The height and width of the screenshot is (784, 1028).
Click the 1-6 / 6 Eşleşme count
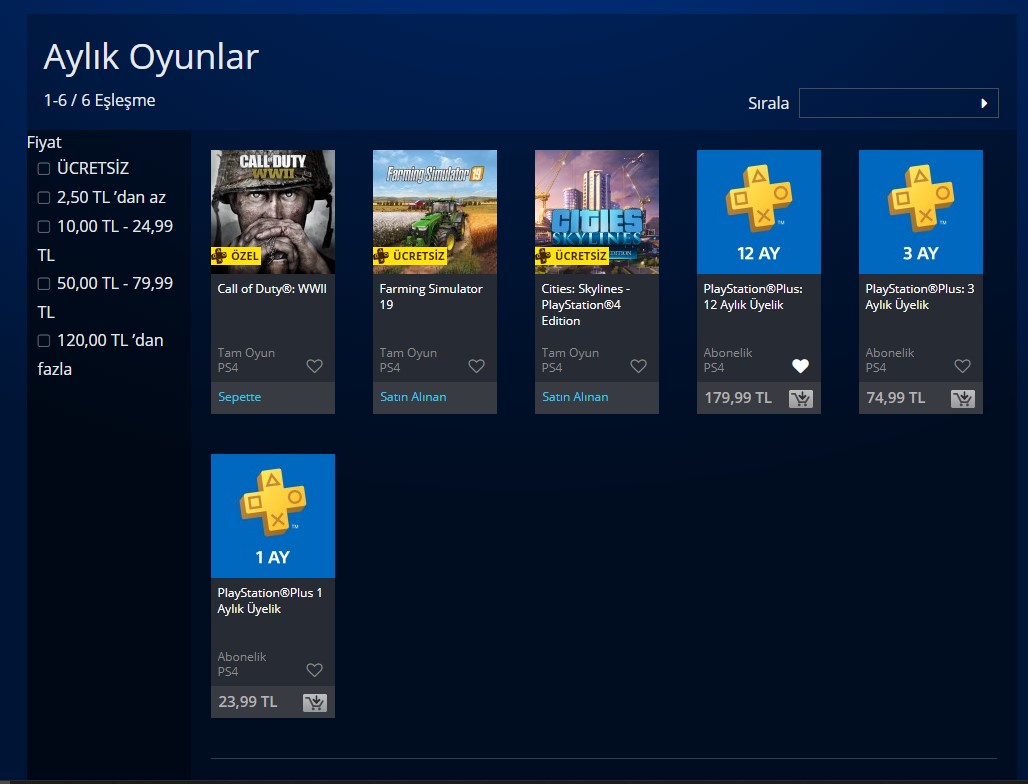click(100, 100)
